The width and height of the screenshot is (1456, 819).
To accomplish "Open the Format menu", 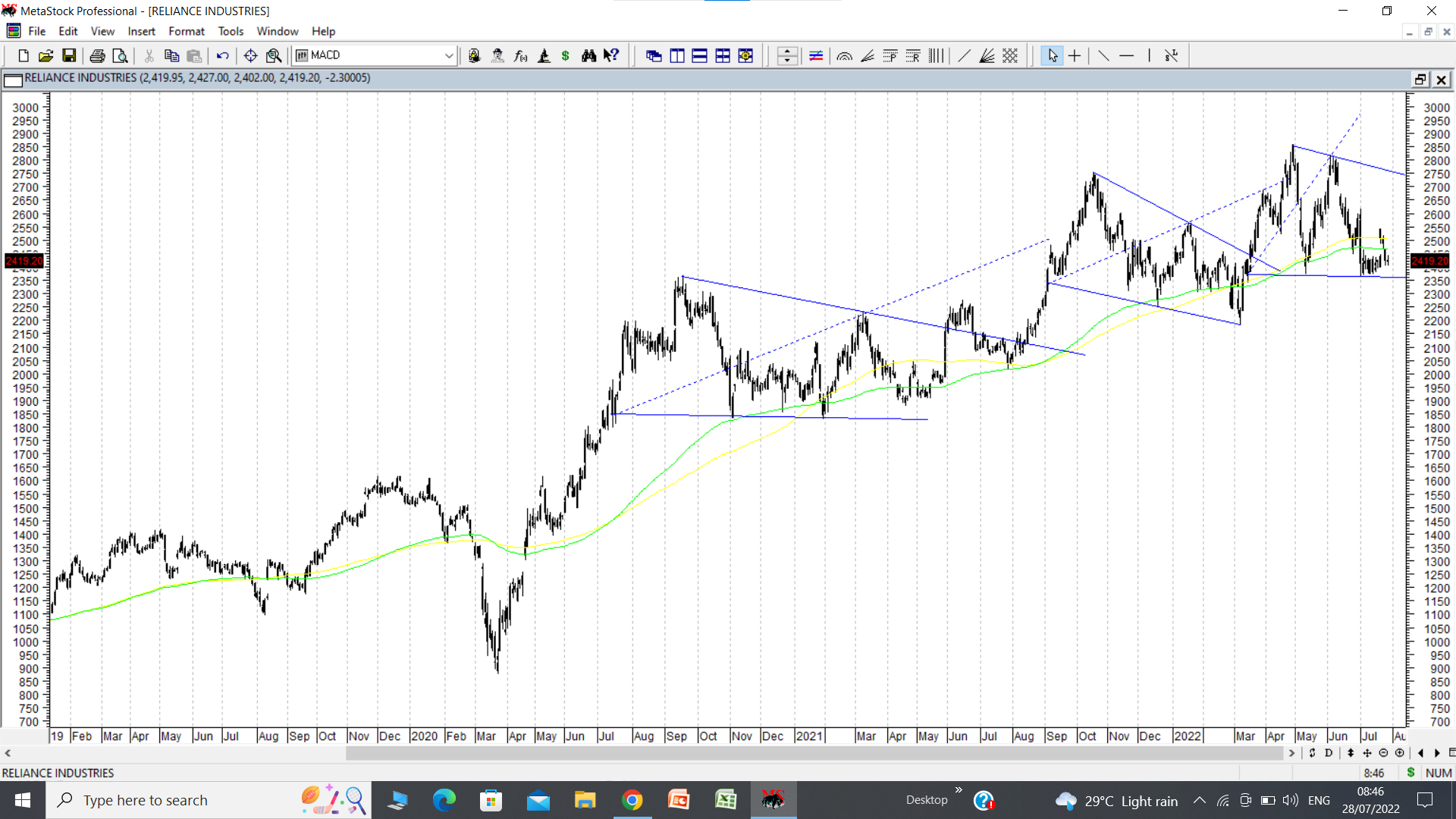I will 186,31.
